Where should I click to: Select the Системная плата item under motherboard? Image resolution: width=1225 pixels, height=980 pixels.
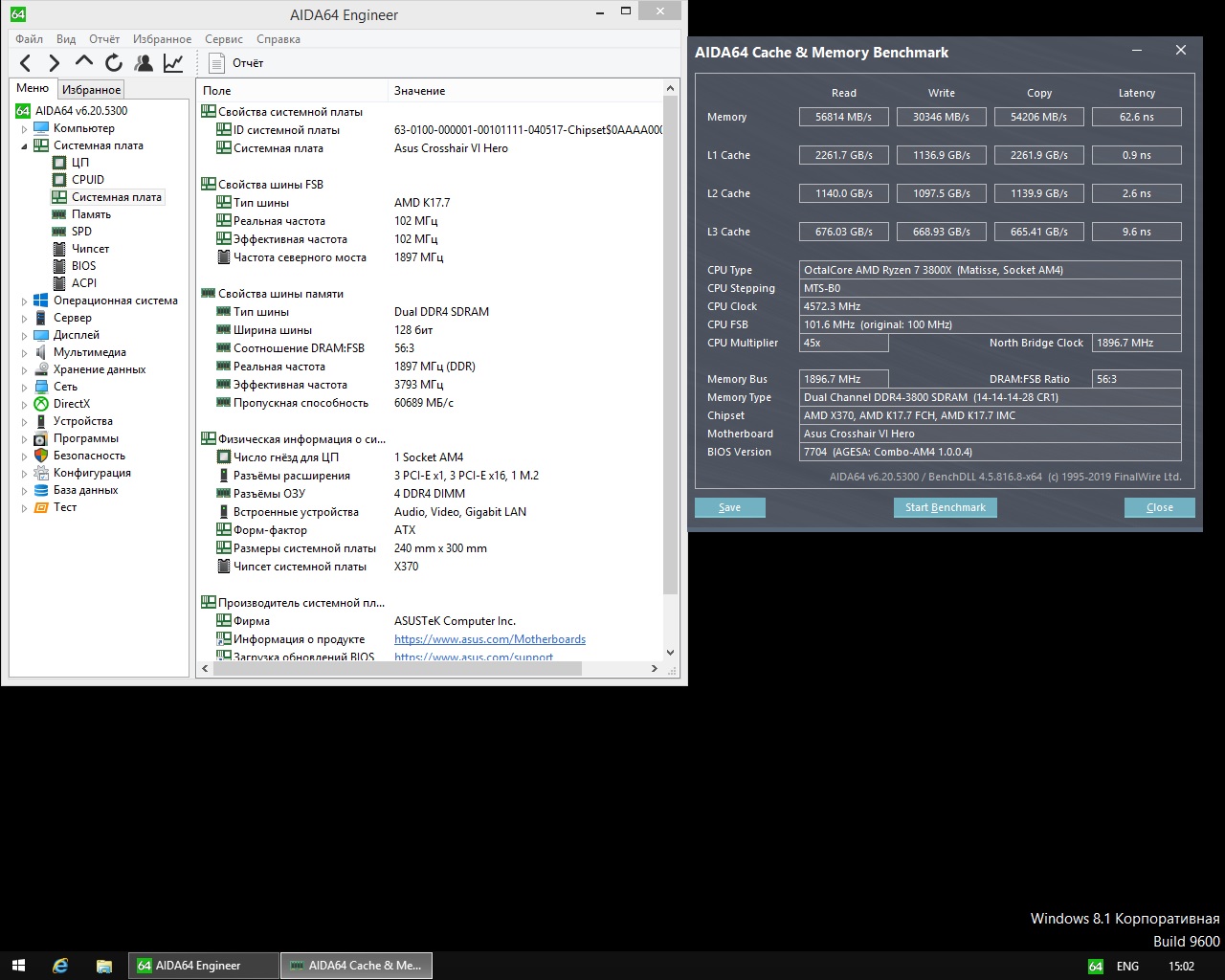coord(107,197)
